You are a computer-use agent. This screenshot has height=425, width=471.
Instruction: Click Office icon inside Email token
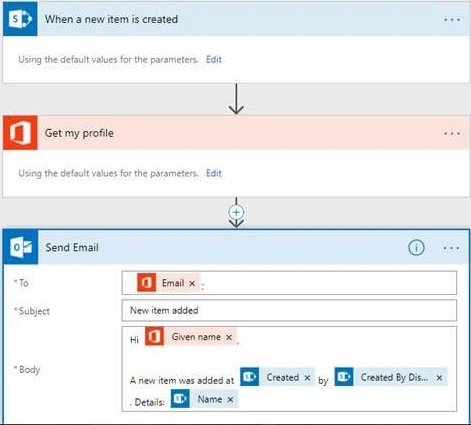click(x=146, y=283)
